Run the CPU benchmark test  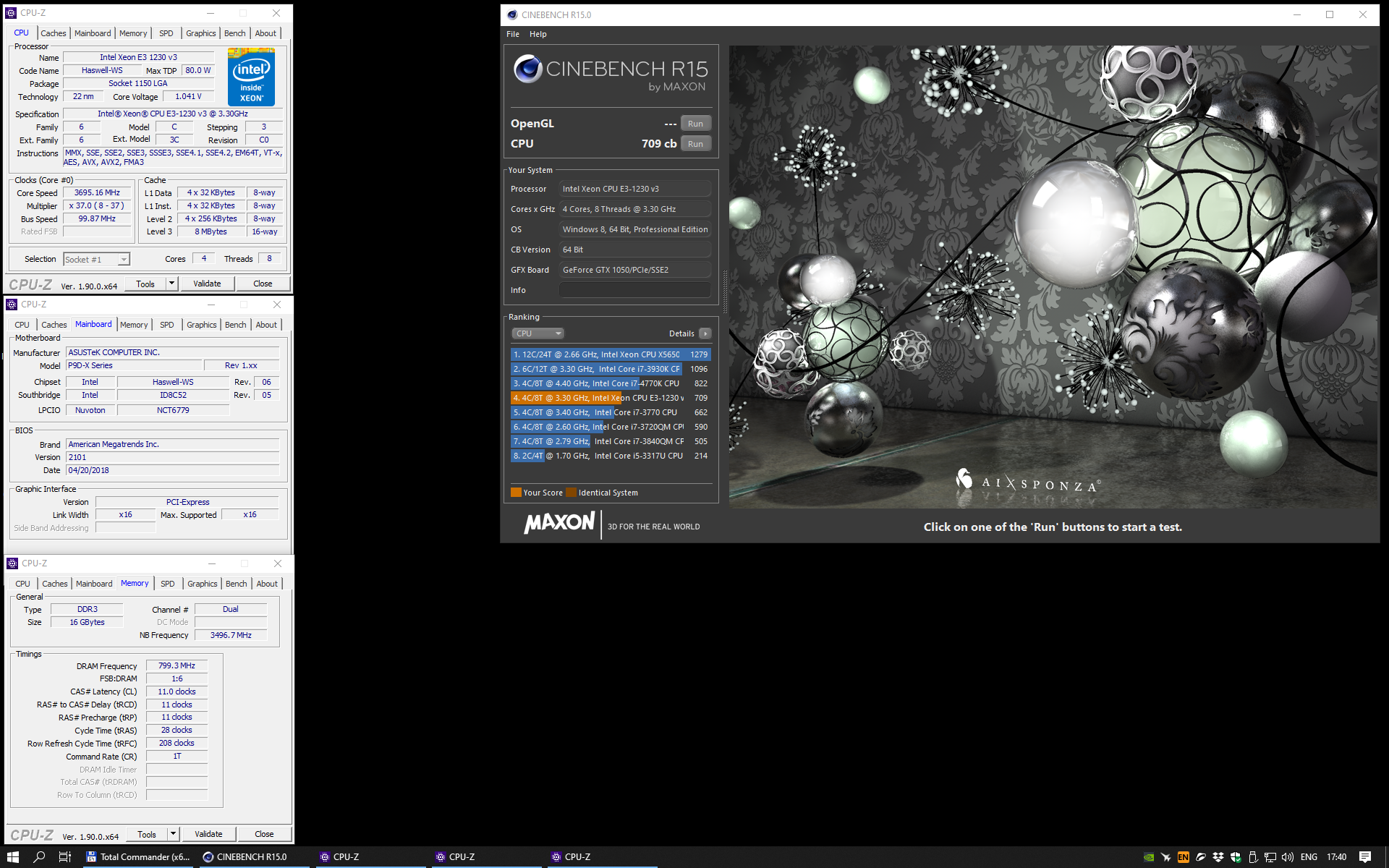(x=695, y=144)
